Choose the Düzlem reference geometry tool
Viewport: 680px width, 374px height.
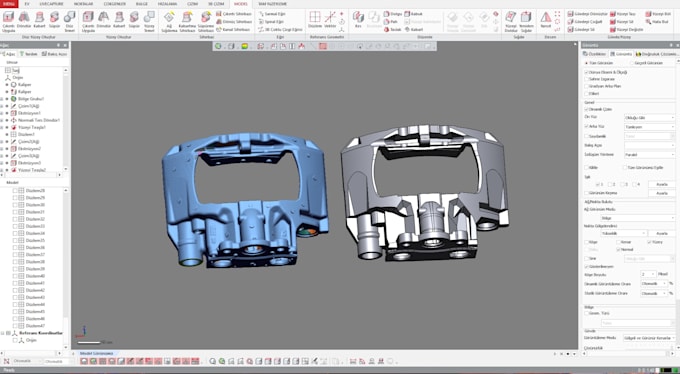(315, 20)
